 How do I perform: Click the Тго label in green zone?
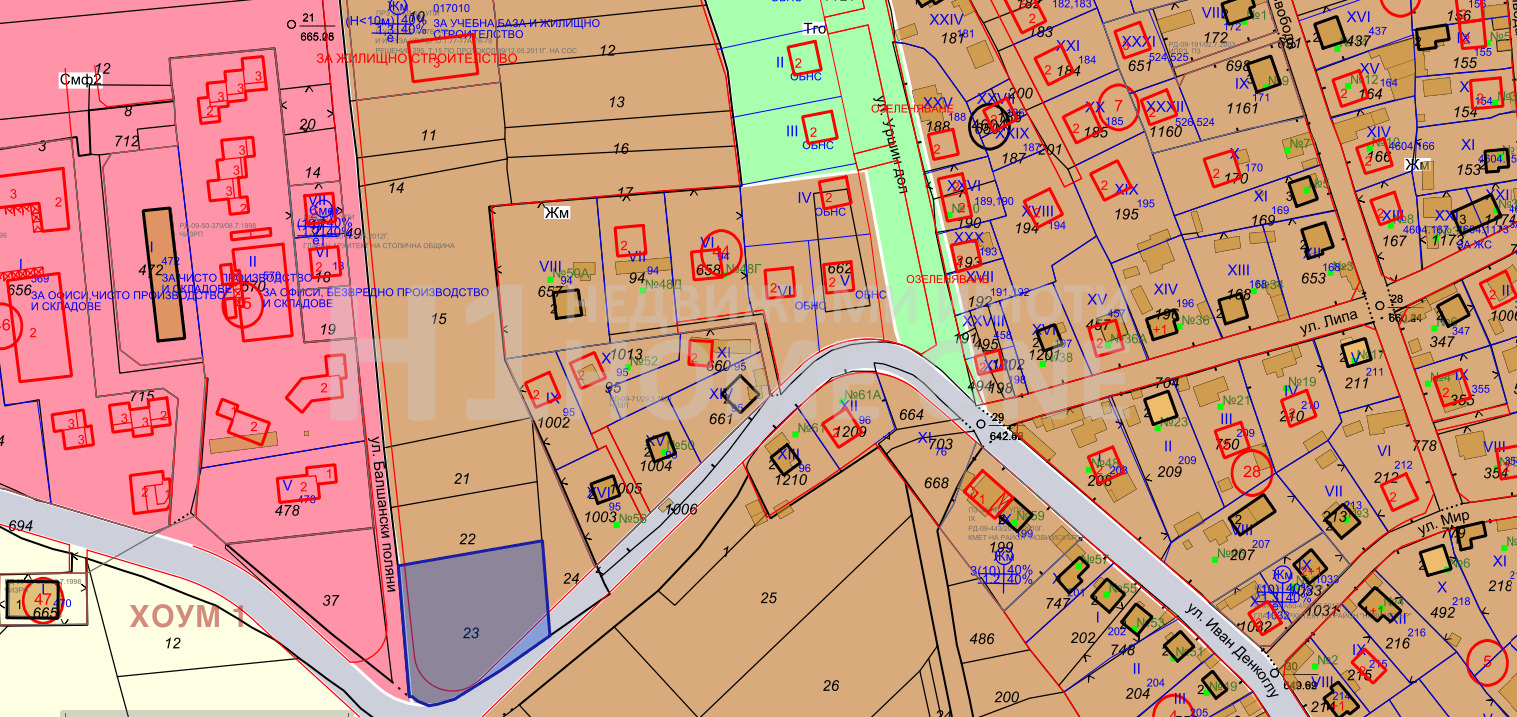pyautogui.click(x=815, y=29)
